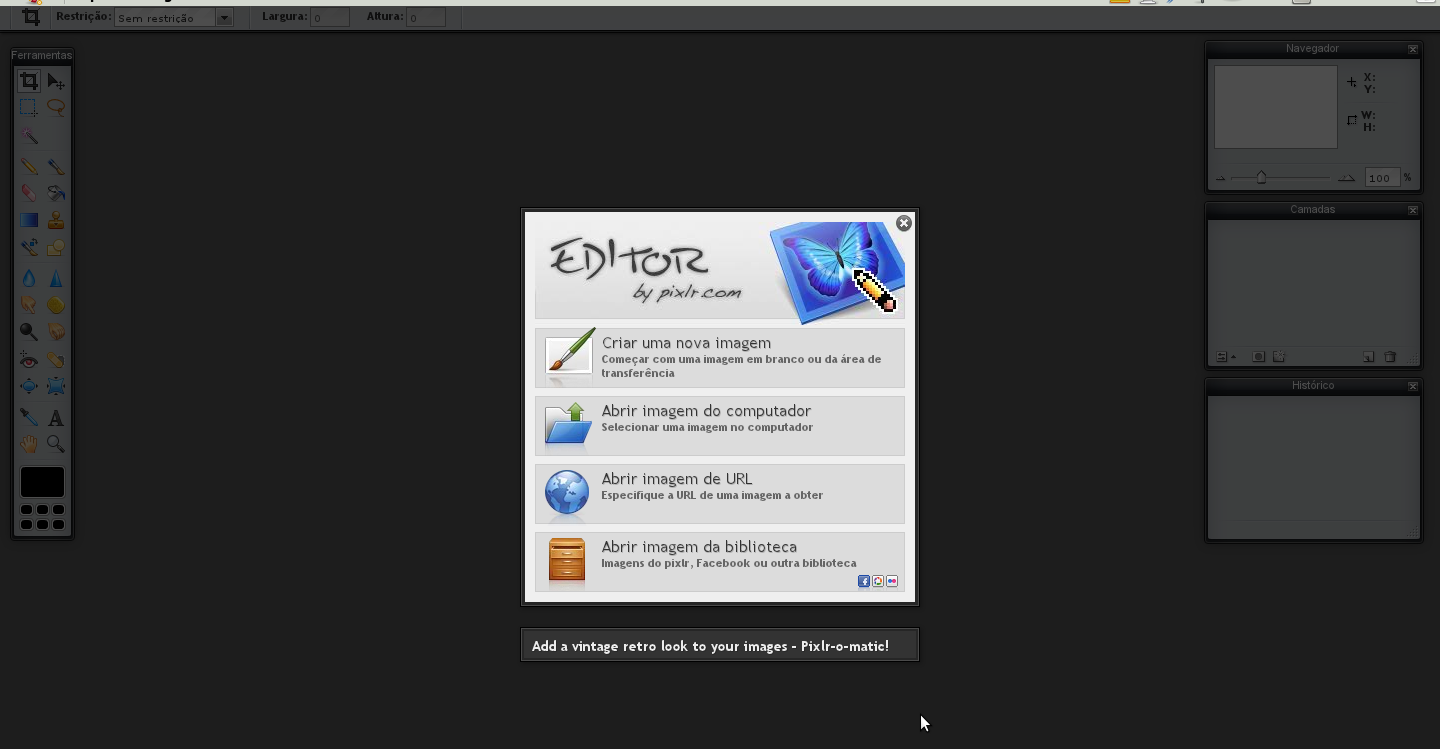Select the Sponge tool

point(56,305)
